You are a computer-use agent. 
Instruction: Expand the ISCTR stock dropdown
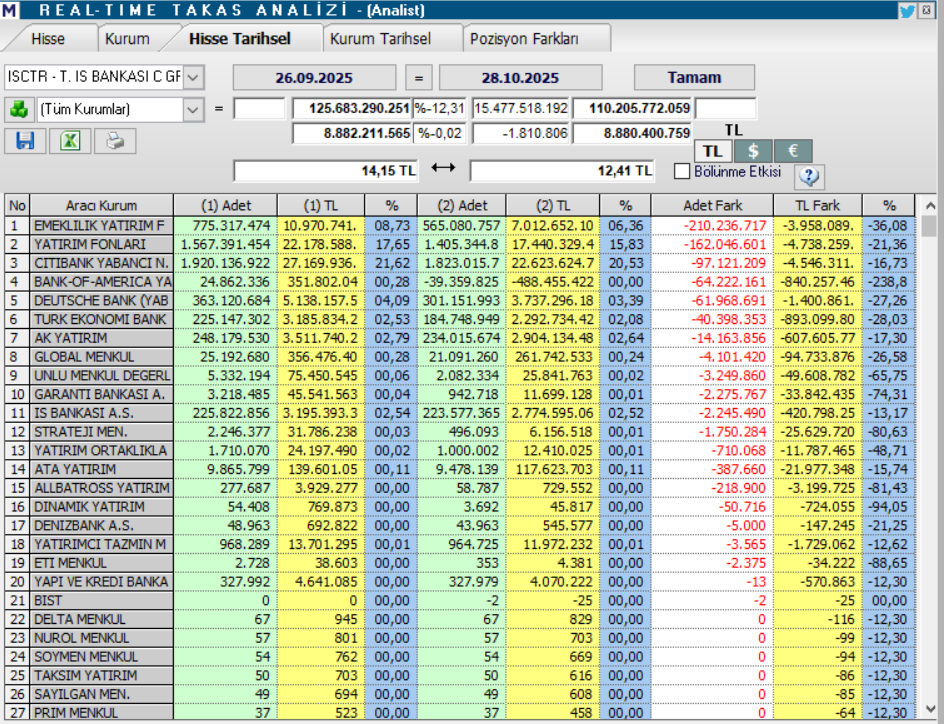pyautogui.click(x=193, y=77)
